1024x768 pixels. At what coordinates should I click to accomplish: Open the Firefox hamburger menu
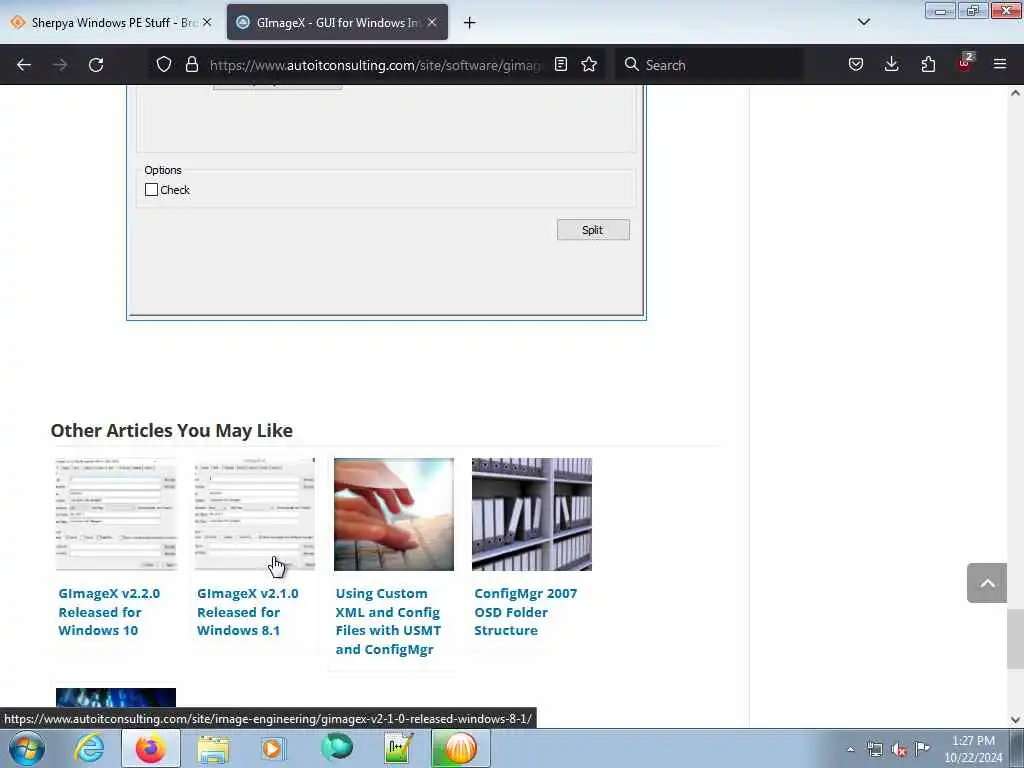(x=1000, y=65)
